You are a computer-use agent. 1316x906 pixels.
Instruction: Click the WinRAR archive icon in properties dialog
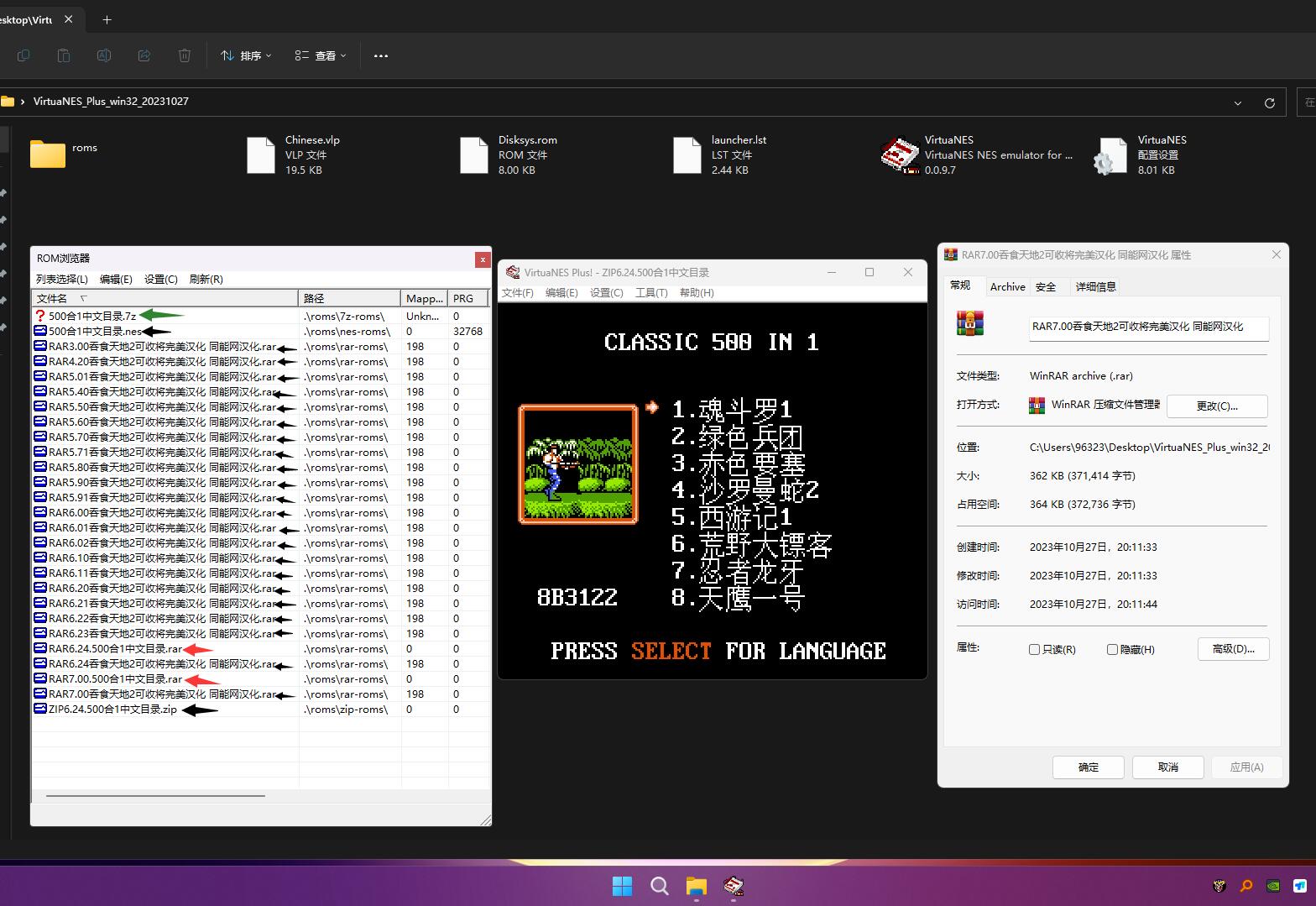point(970,323)
